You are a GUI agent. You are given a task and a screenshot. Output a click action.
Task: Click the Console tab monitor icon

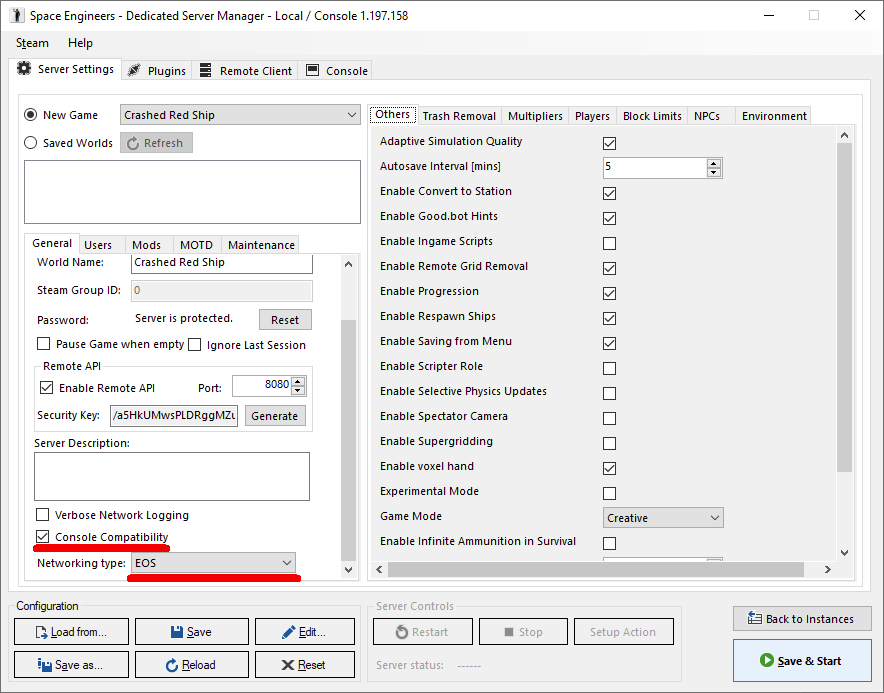(x=312, y=70)
